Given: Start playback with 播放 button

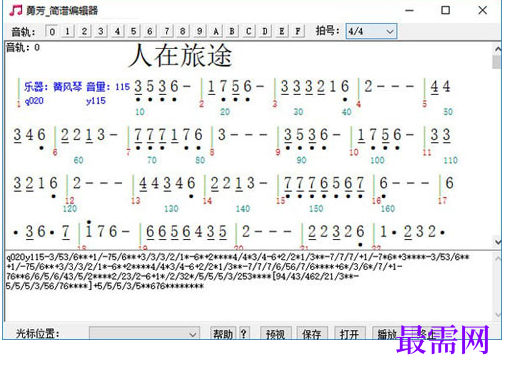Looking at the screenshot, I should point(387,334).
